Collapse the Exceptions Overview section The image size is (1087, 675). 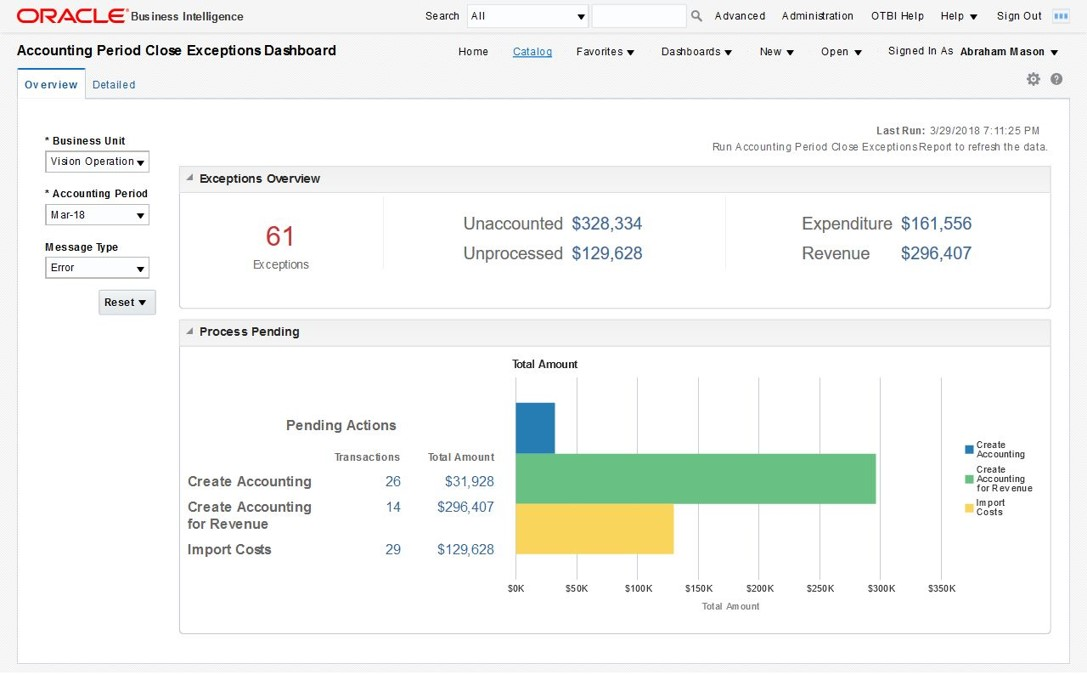point(190,178)
